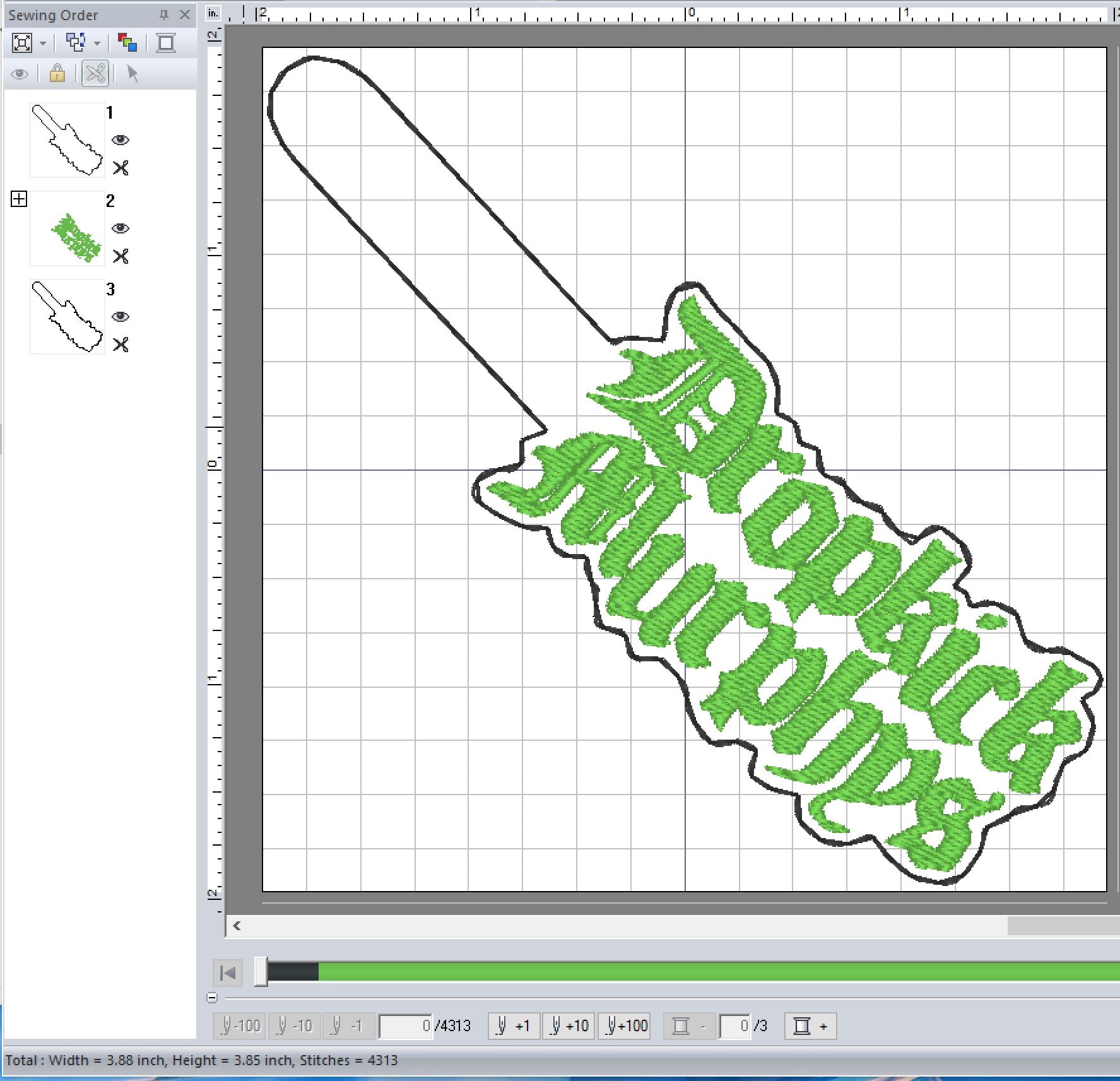Screen dimensions: 1120x1081
Task: Click the -10 stitches button
Action: point(295,1026)
